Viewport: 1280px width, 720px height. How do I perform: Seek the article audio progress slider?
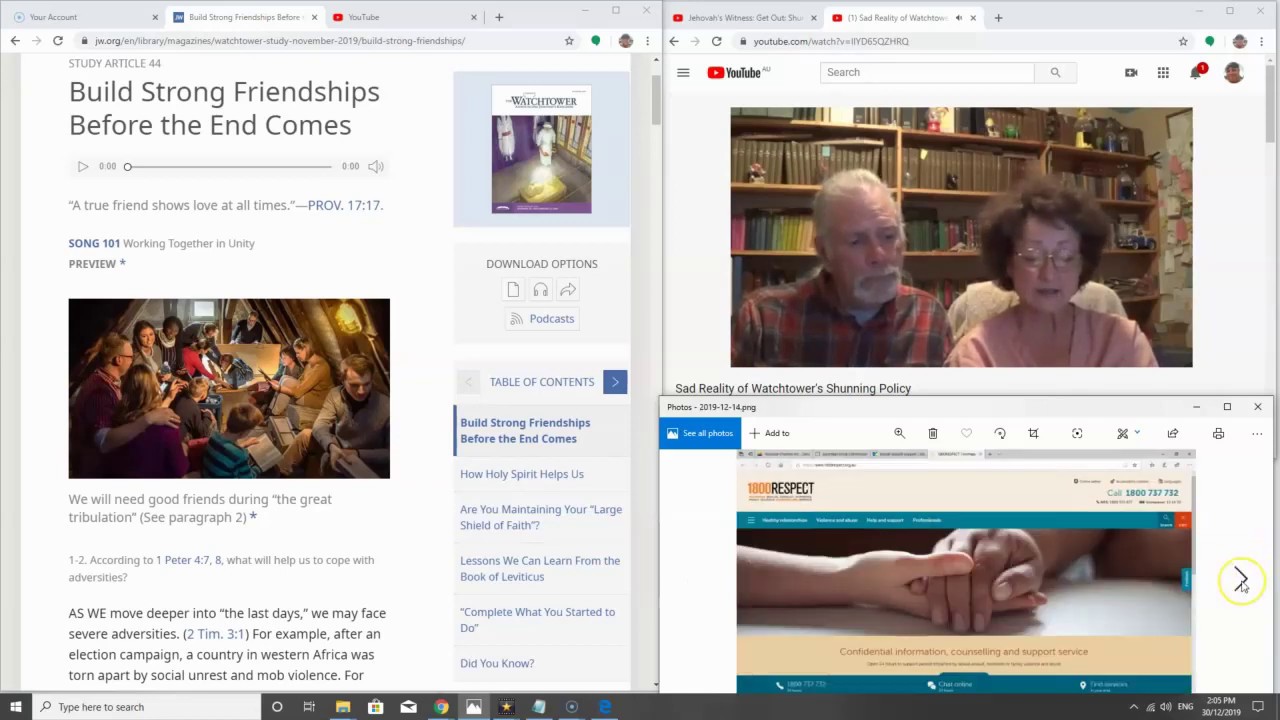[x=229, y=166]
